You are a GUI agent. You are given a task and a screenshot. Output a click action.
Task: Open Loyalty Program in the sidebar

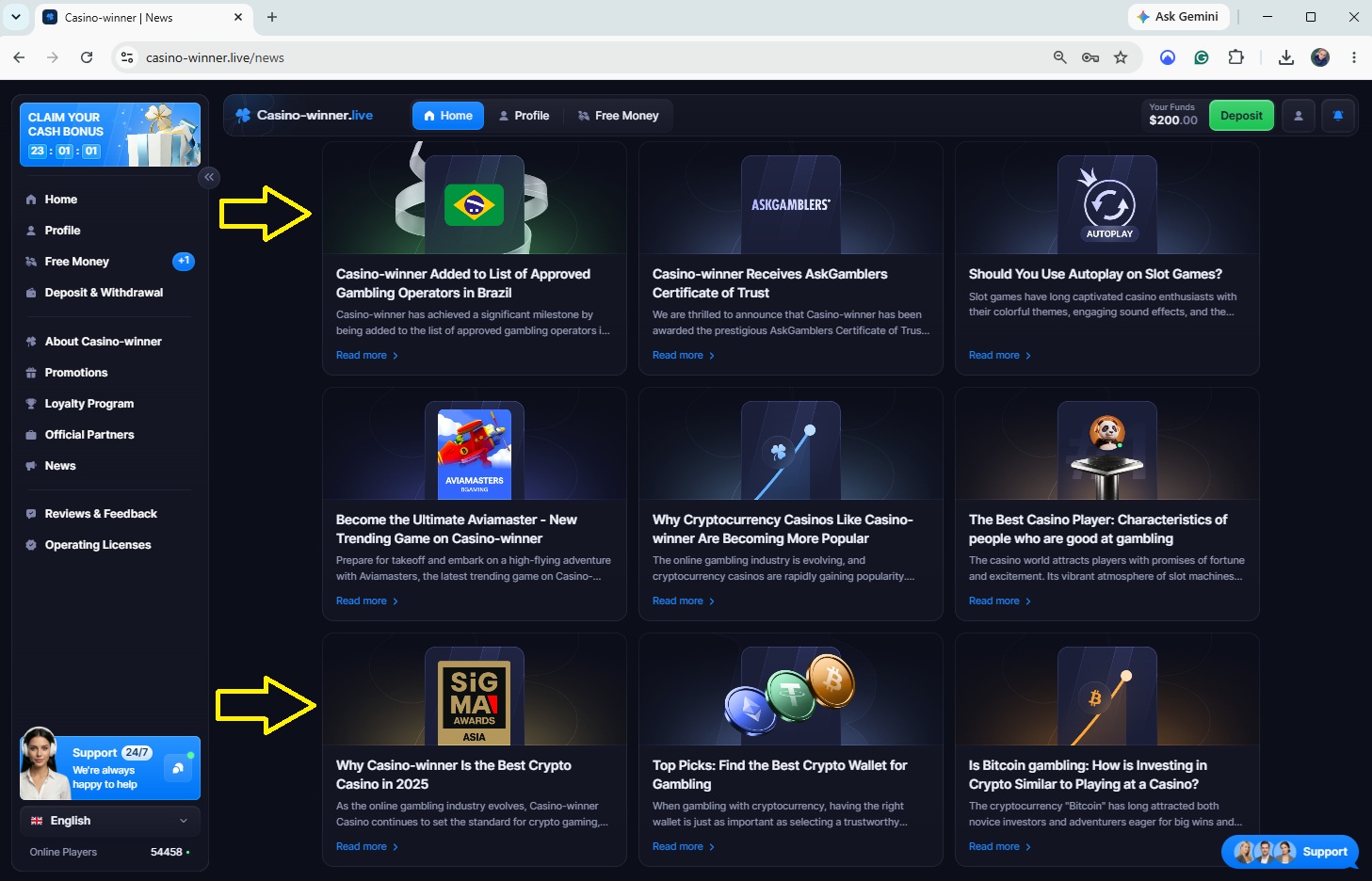[110, 404]
